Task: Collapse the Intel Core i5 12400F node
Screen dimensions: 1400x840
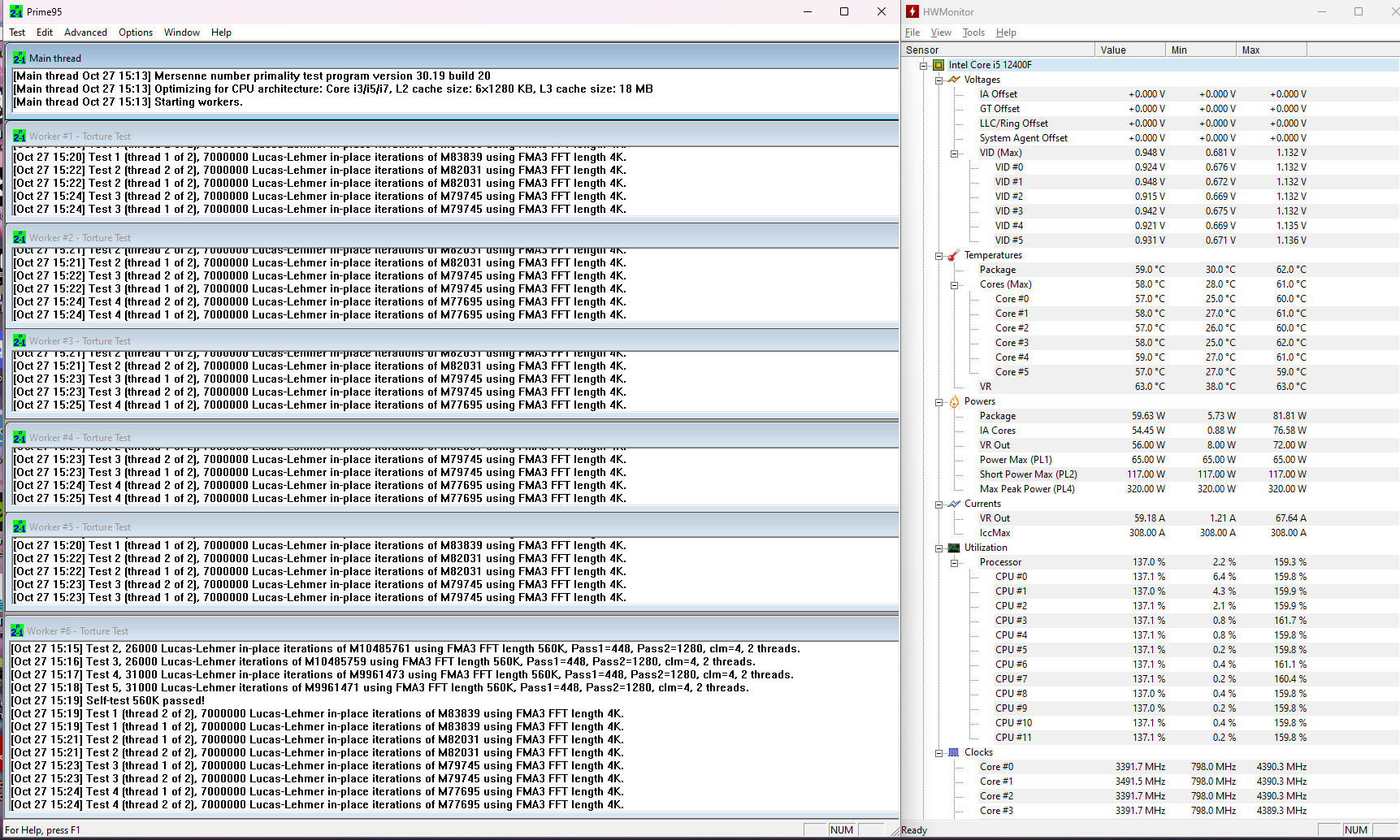Action: 923,65
